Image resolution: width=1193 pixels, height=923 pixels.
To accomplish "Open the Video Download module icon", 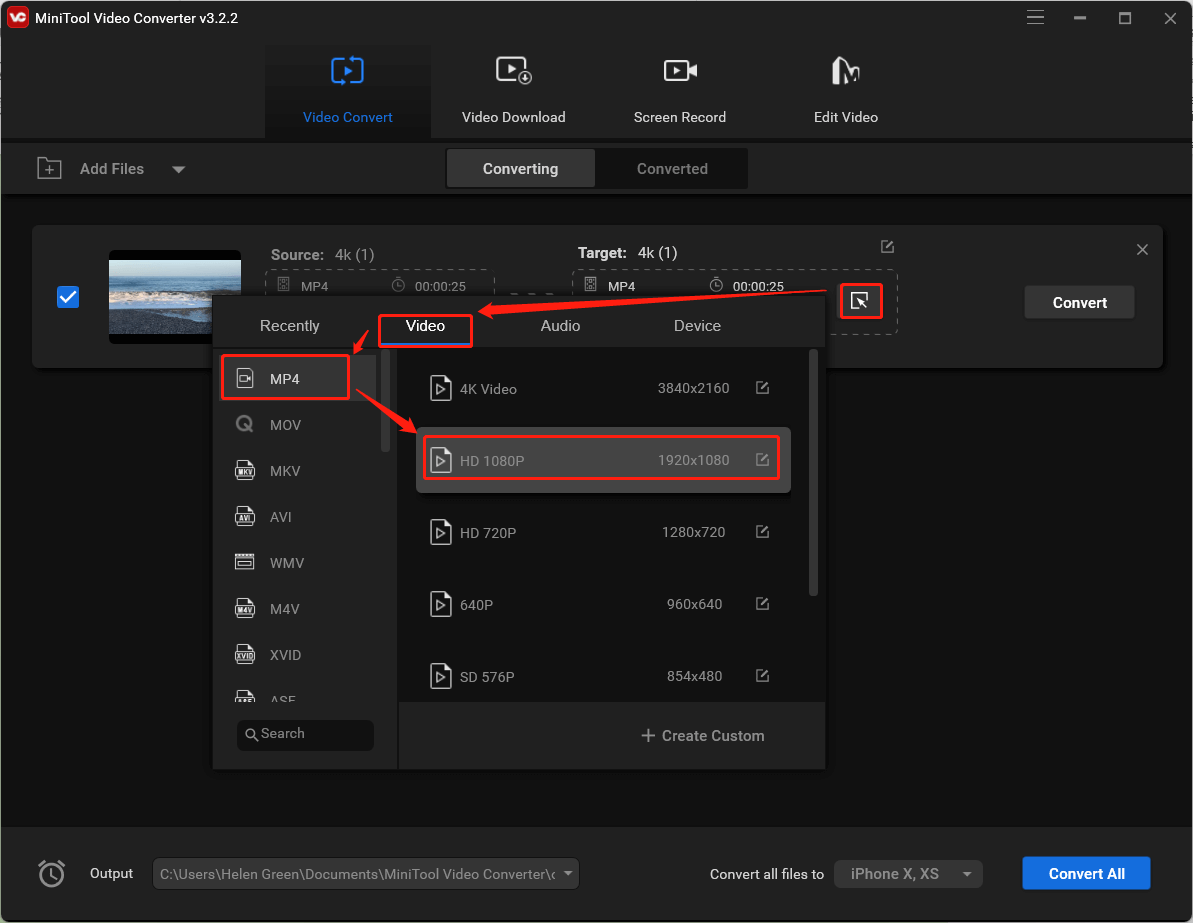I will point(514,71).
